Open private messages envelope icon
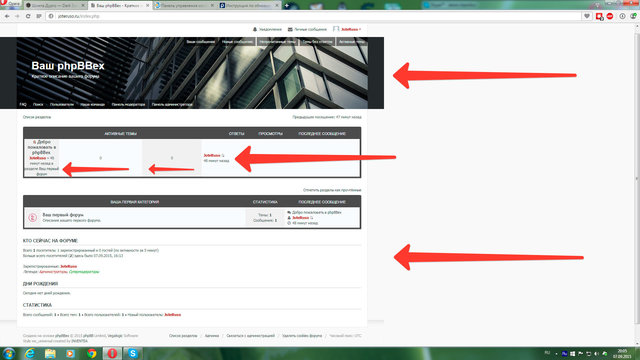640x360 pixels. [x=290, y=29]
